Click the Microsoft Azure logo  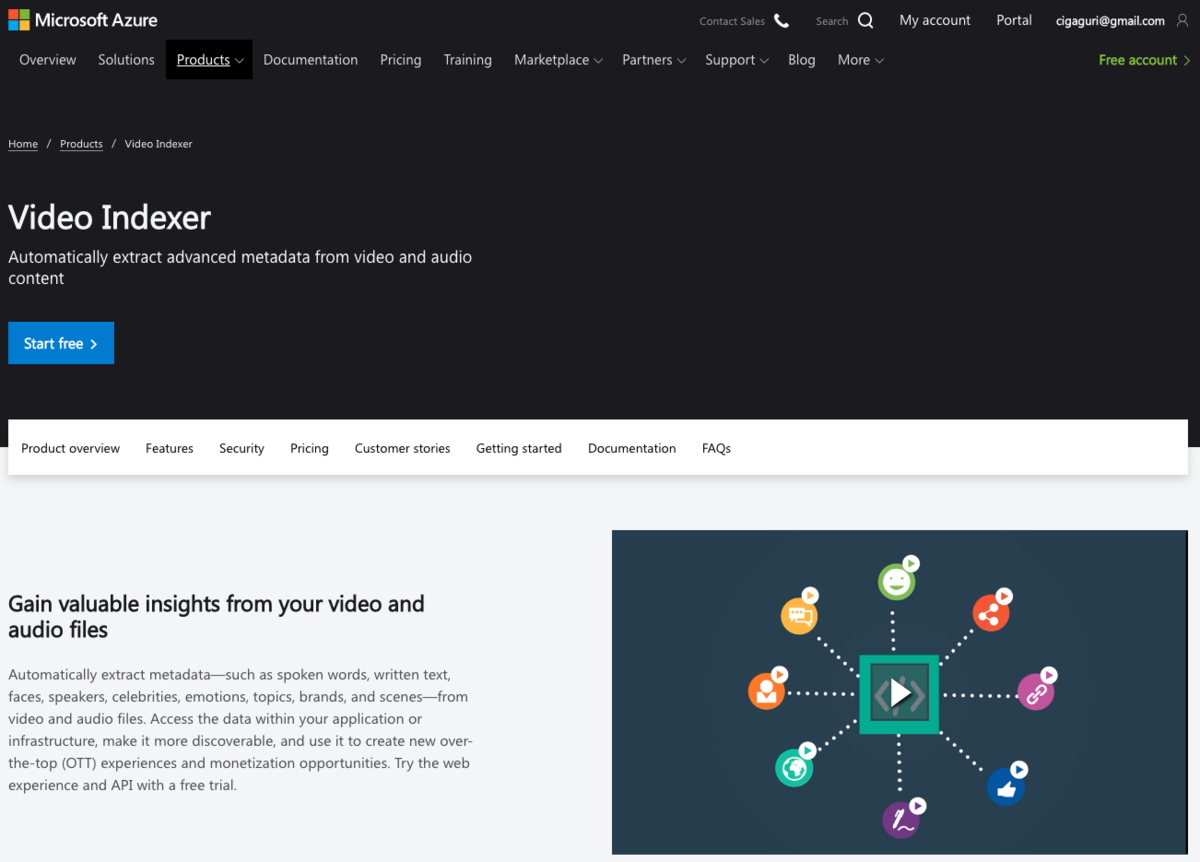[x=82, y=20]
